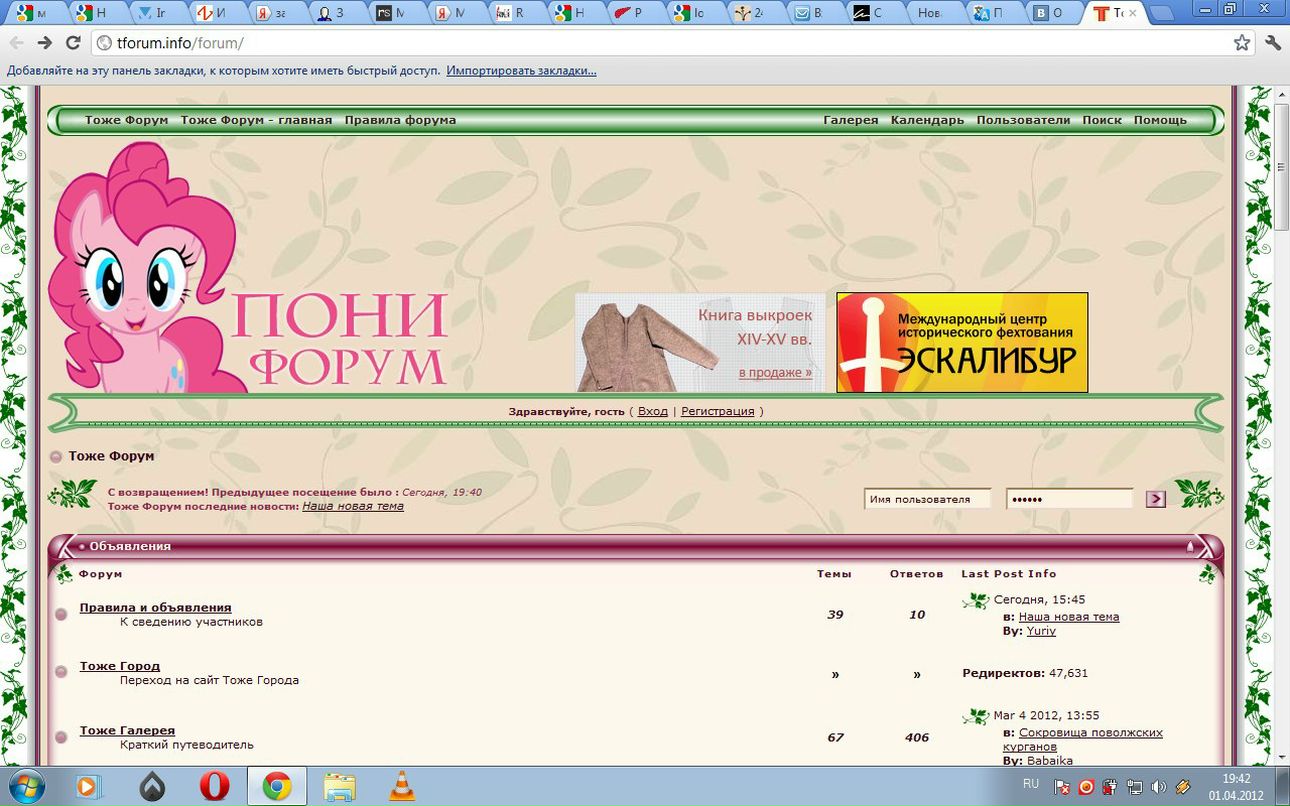The image size is (1290, 806).
Task: Open Windows Explorer from the taskbar
Action: click(x=340, y=786)
